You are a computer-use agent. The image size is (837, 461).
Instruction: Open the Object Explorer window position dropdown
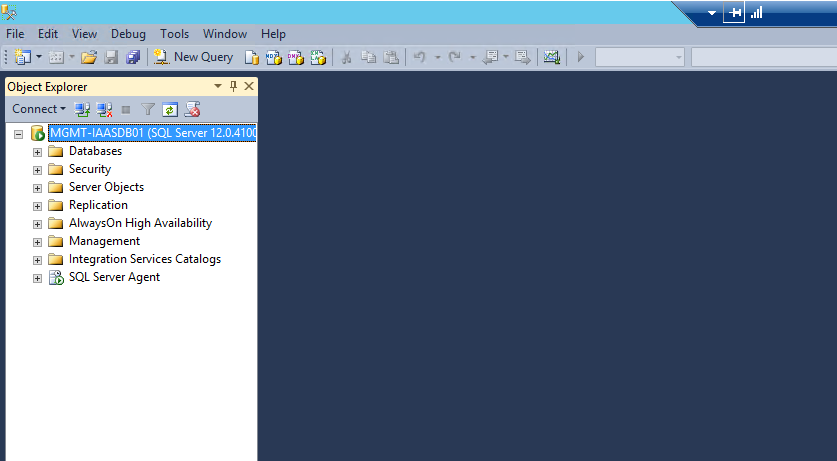click(x=218, y=86)
